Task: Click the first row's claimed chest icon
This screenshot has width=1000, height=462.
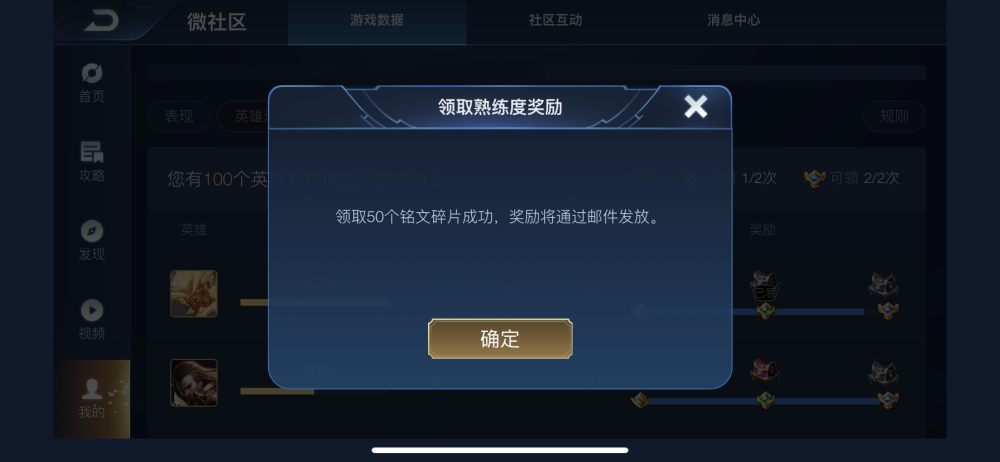Action: pos(765,285)
